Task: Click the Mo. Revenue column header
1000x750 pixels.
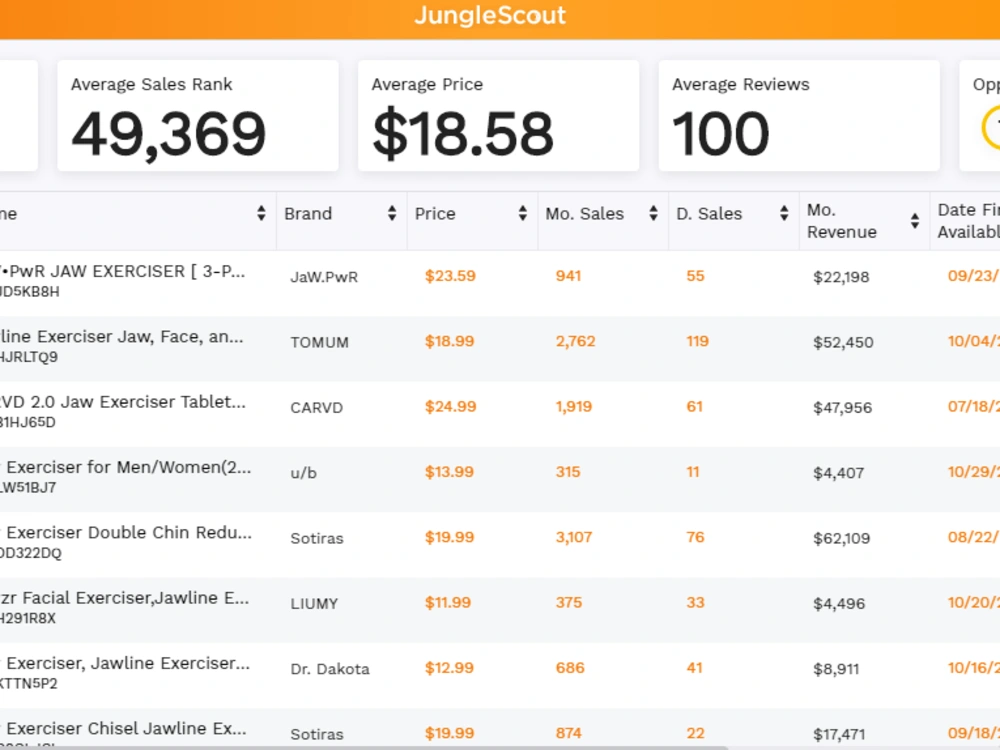Action: (842, 221)
